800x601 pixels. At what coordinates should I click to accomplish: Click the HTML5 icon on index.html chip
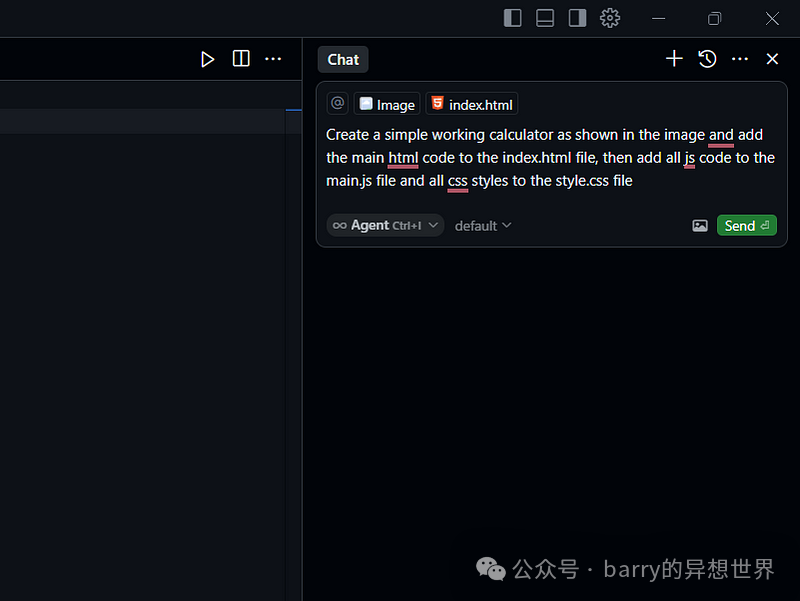click(x=437, y=103)
